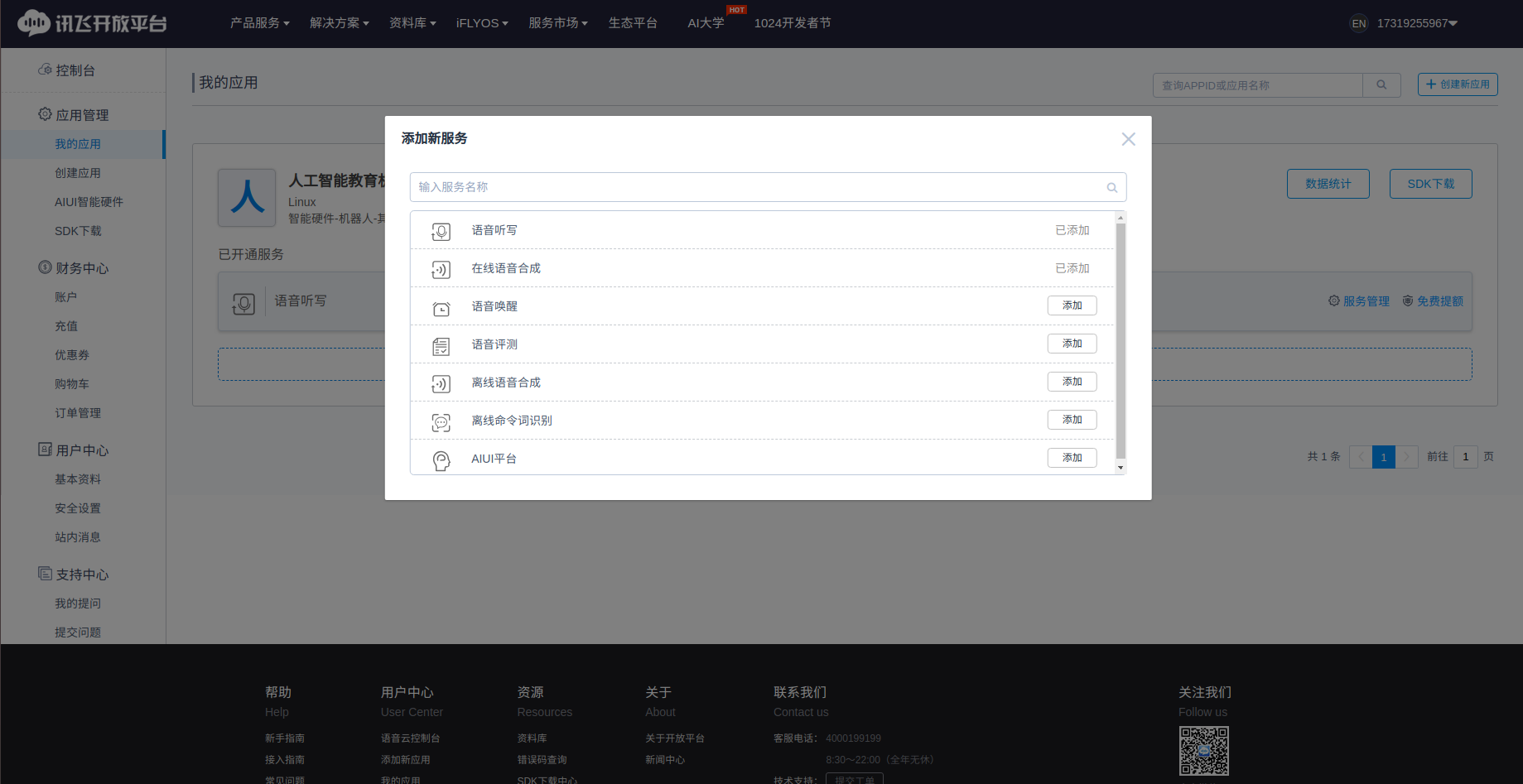Click the 讯飞开放平台 logo

coord(91,22)
